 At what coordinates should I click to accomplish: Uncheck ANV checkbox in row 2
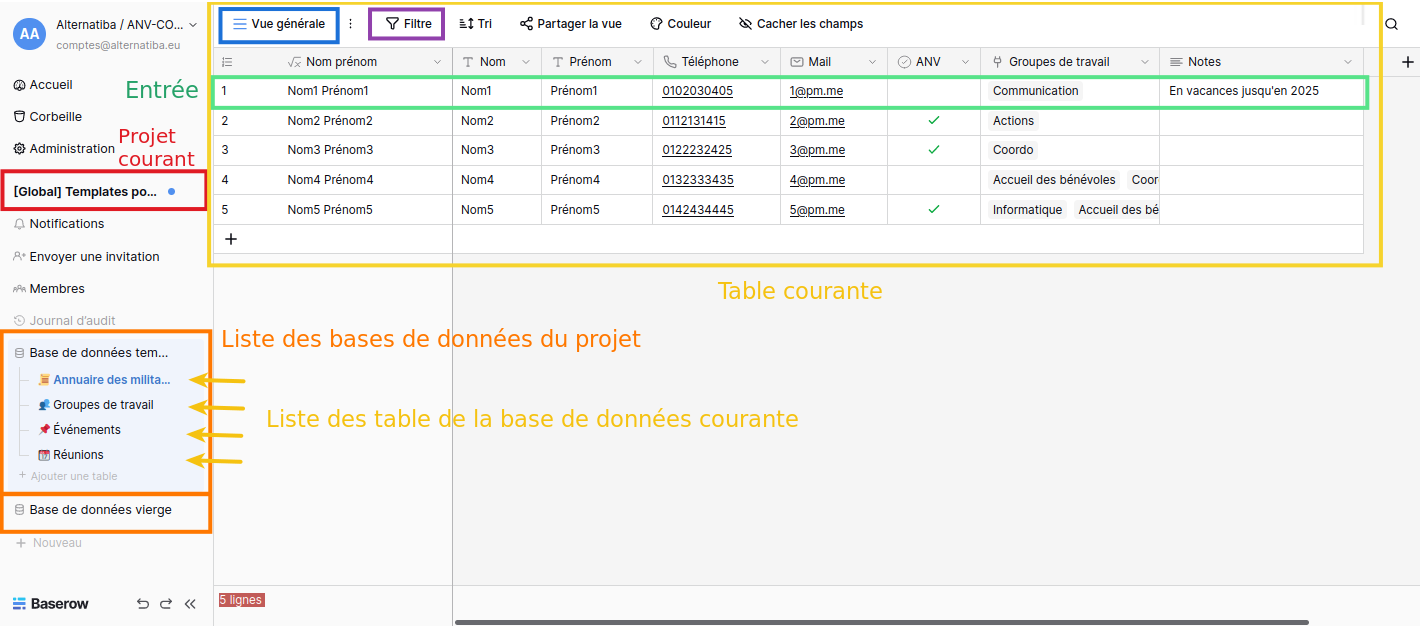coord(933,120)
